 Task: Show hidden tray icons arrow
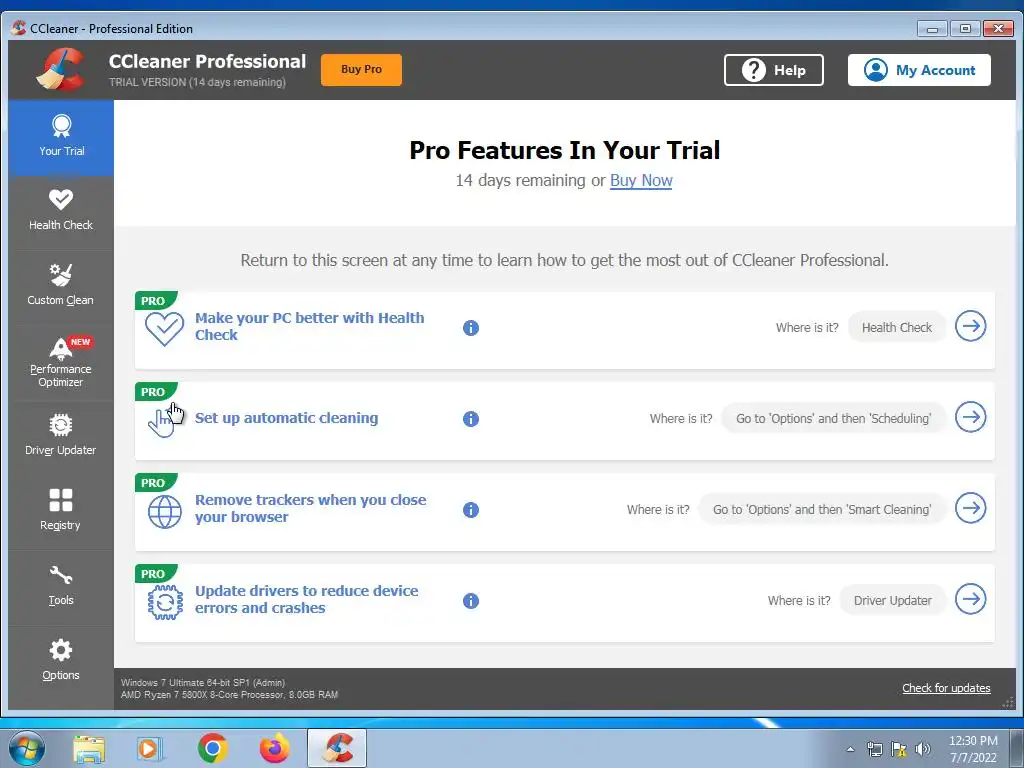pyautogui.click(x=850, y=749)
